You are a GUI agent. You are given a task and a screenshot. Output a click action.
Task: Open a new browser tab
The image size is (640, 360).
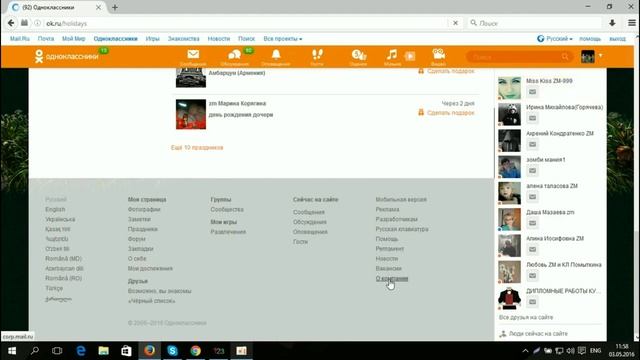tap(115, 7)
